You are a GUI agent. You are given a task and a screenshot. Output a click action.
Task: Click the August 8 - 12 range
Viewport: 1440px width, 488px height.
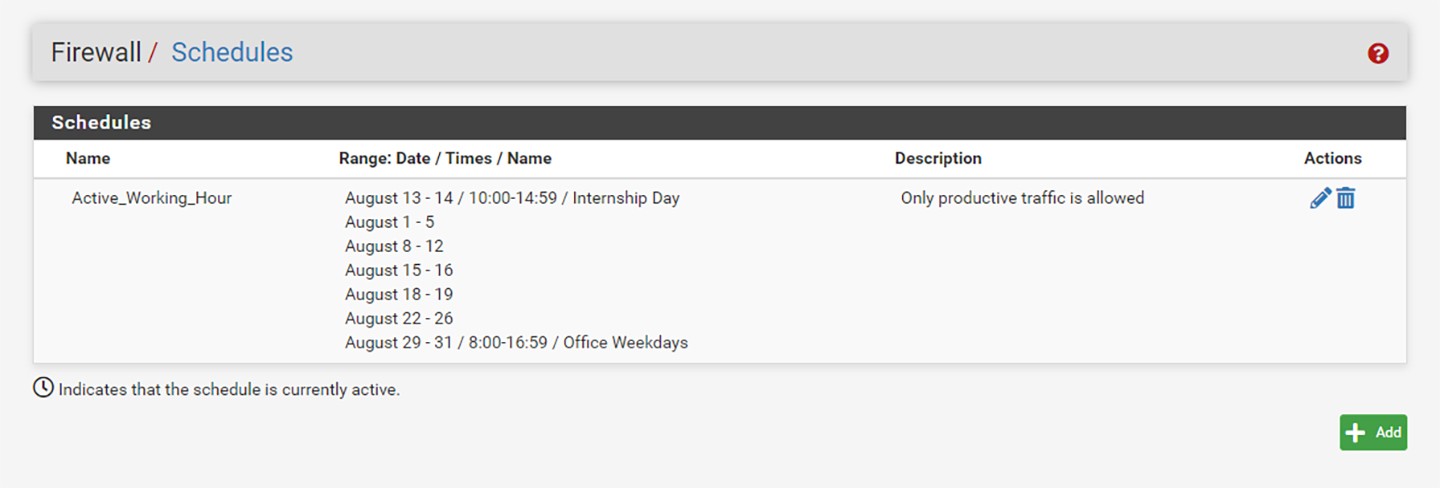coord(394,246)
